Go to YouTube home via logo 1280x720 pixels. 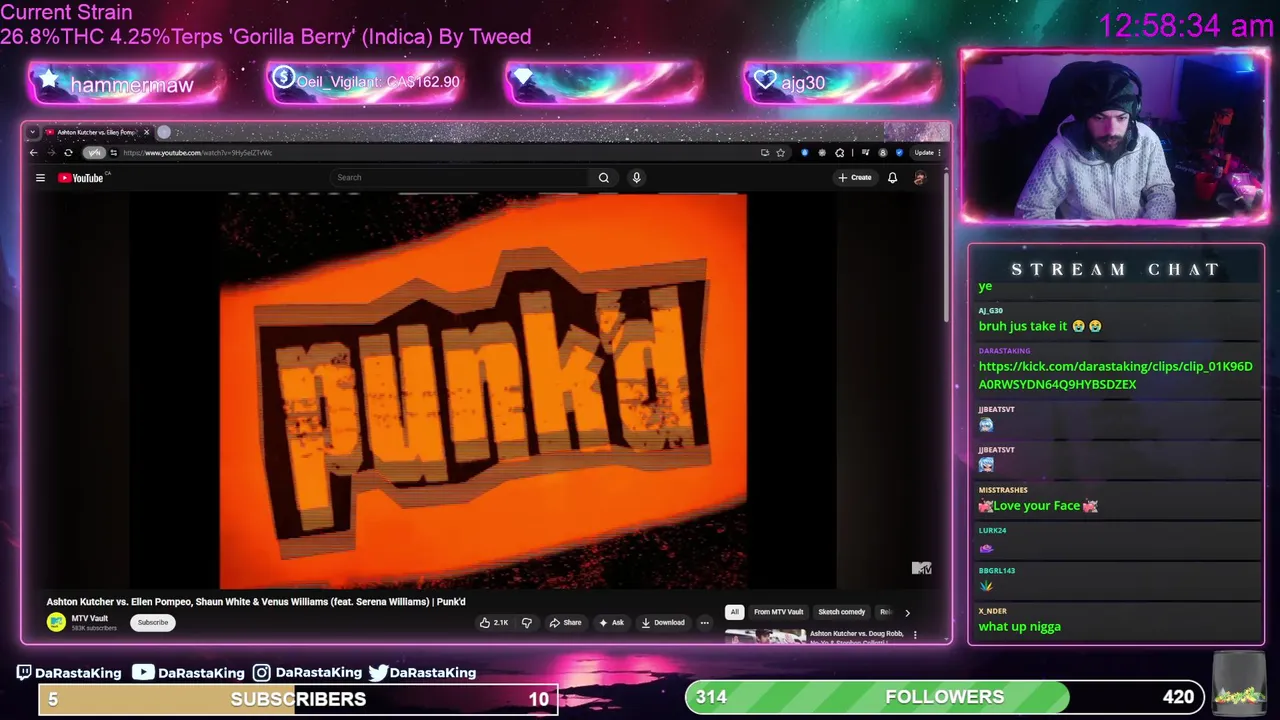[x=82, y=178]
